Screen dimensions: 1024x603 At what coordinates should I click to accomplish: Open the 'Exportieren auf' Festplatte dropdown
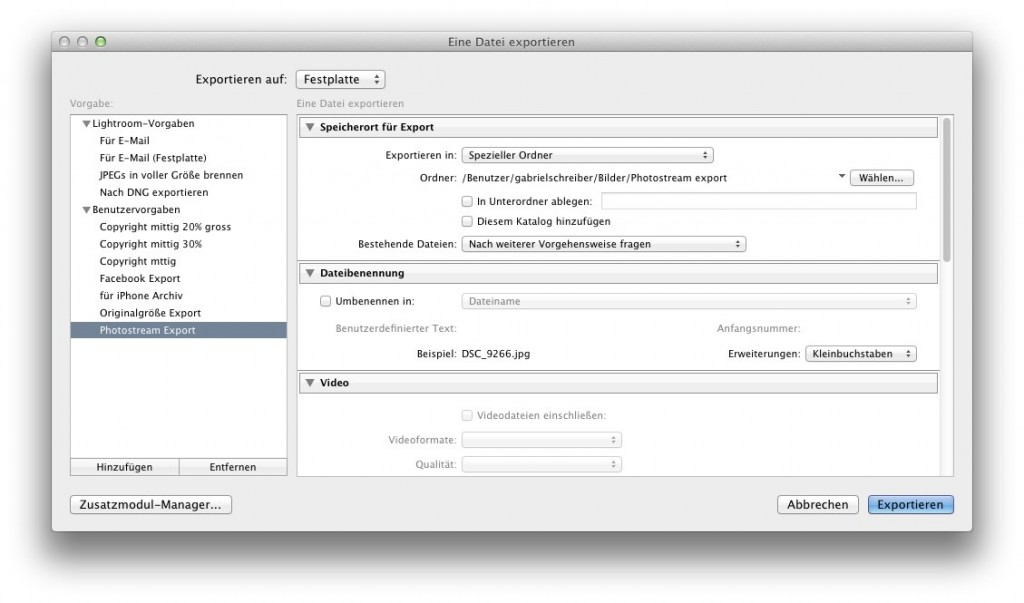(x=340, y=79)
